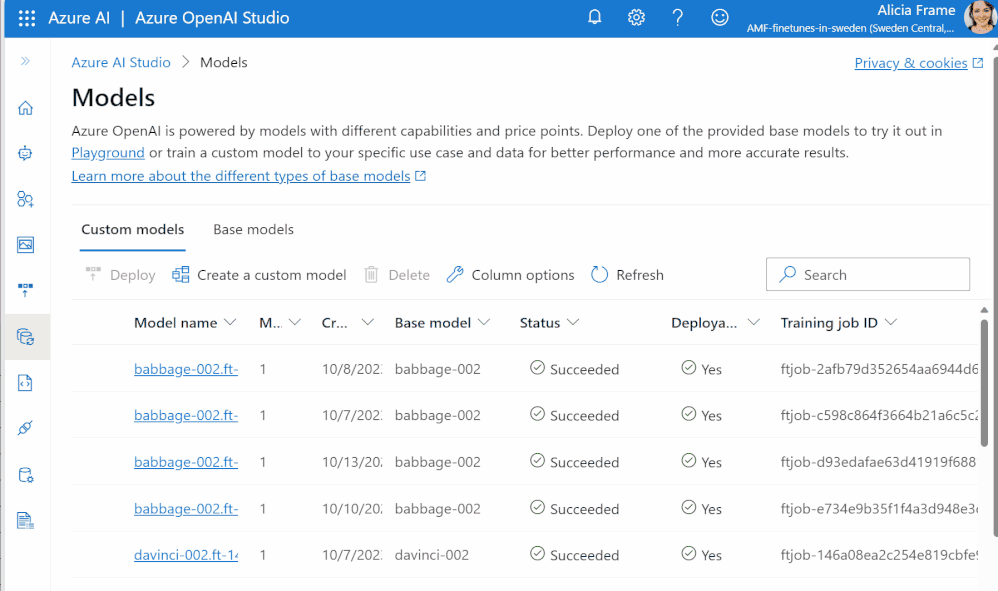Open Azure settings via the gear icon
998x591 pixels.
(636, 17)
